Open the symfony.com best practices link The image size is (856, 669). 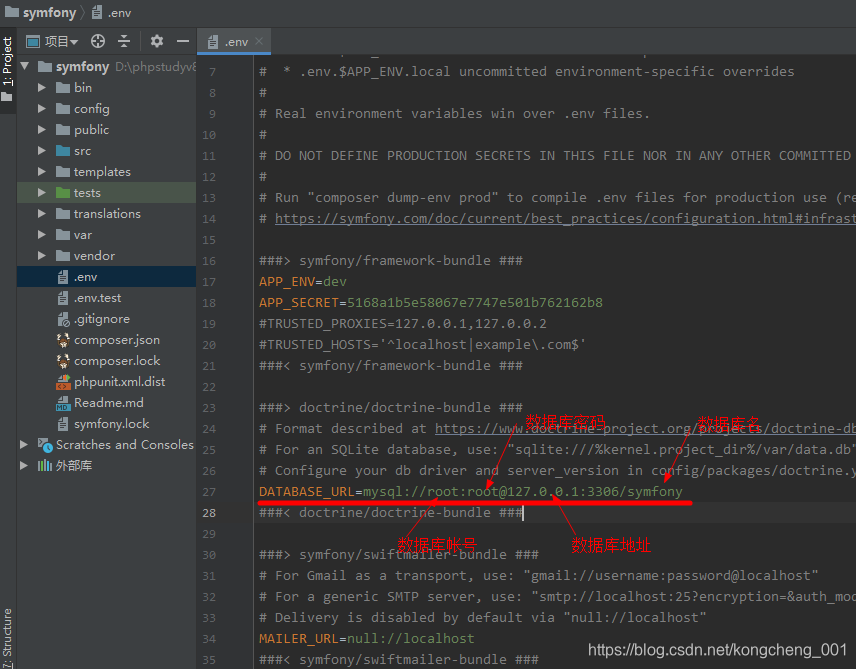pos(565,218)
